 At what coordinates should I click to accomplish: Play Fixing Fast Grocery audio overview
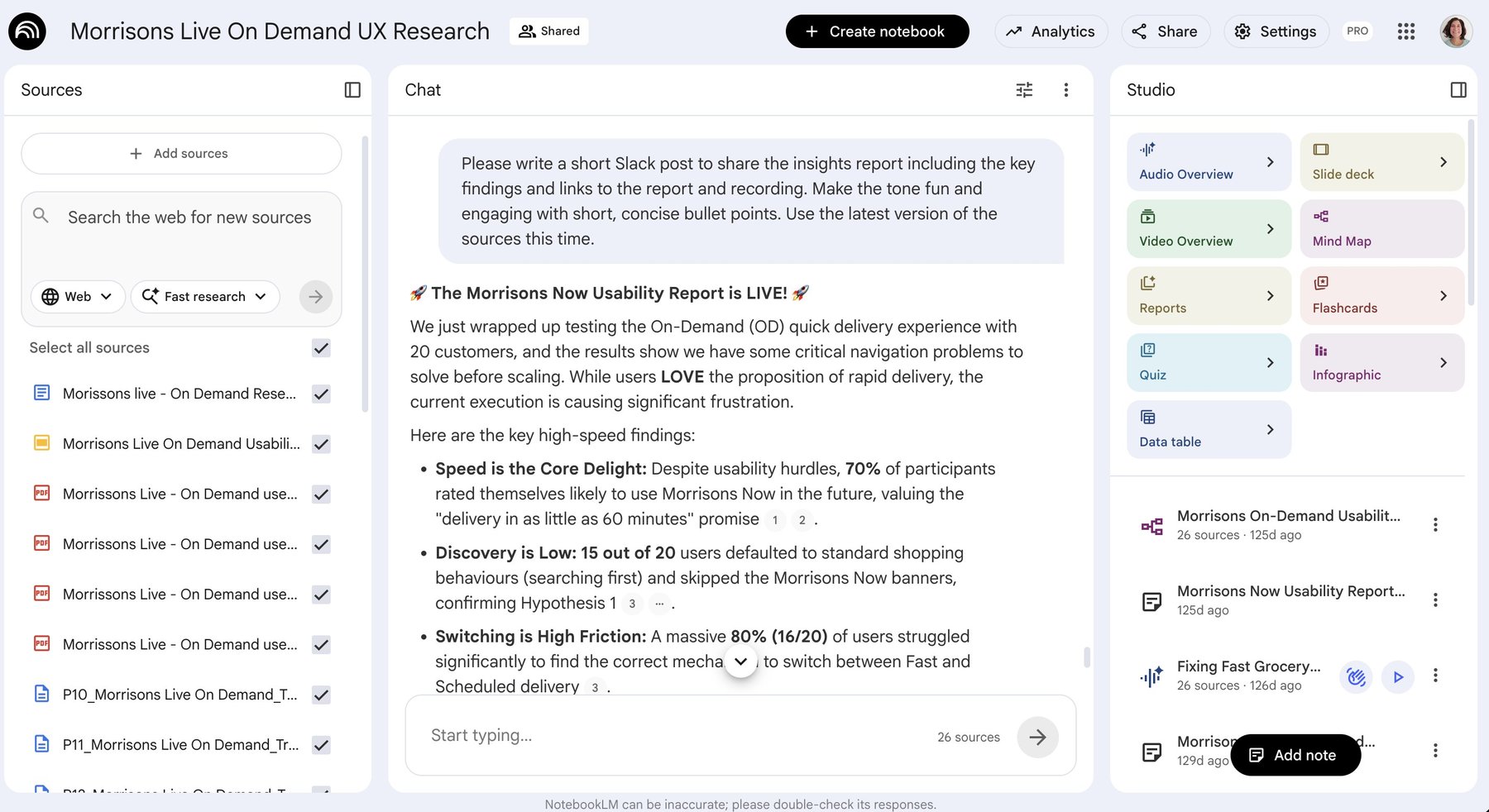point(1398,677)
